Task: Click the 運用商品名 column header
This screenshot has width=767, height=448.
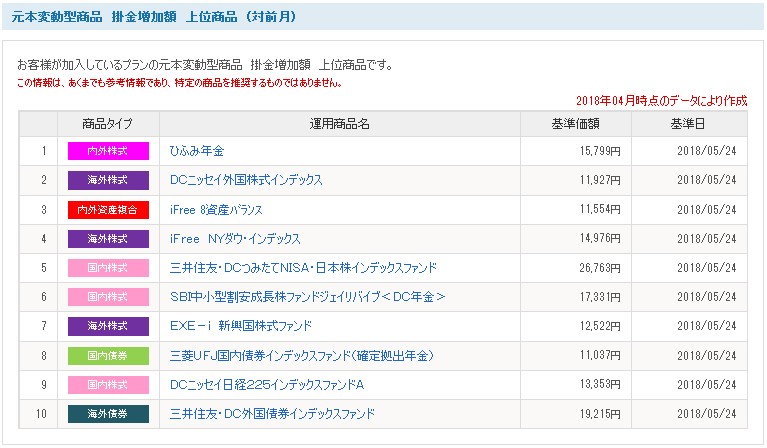Action: tap(339, 124)
